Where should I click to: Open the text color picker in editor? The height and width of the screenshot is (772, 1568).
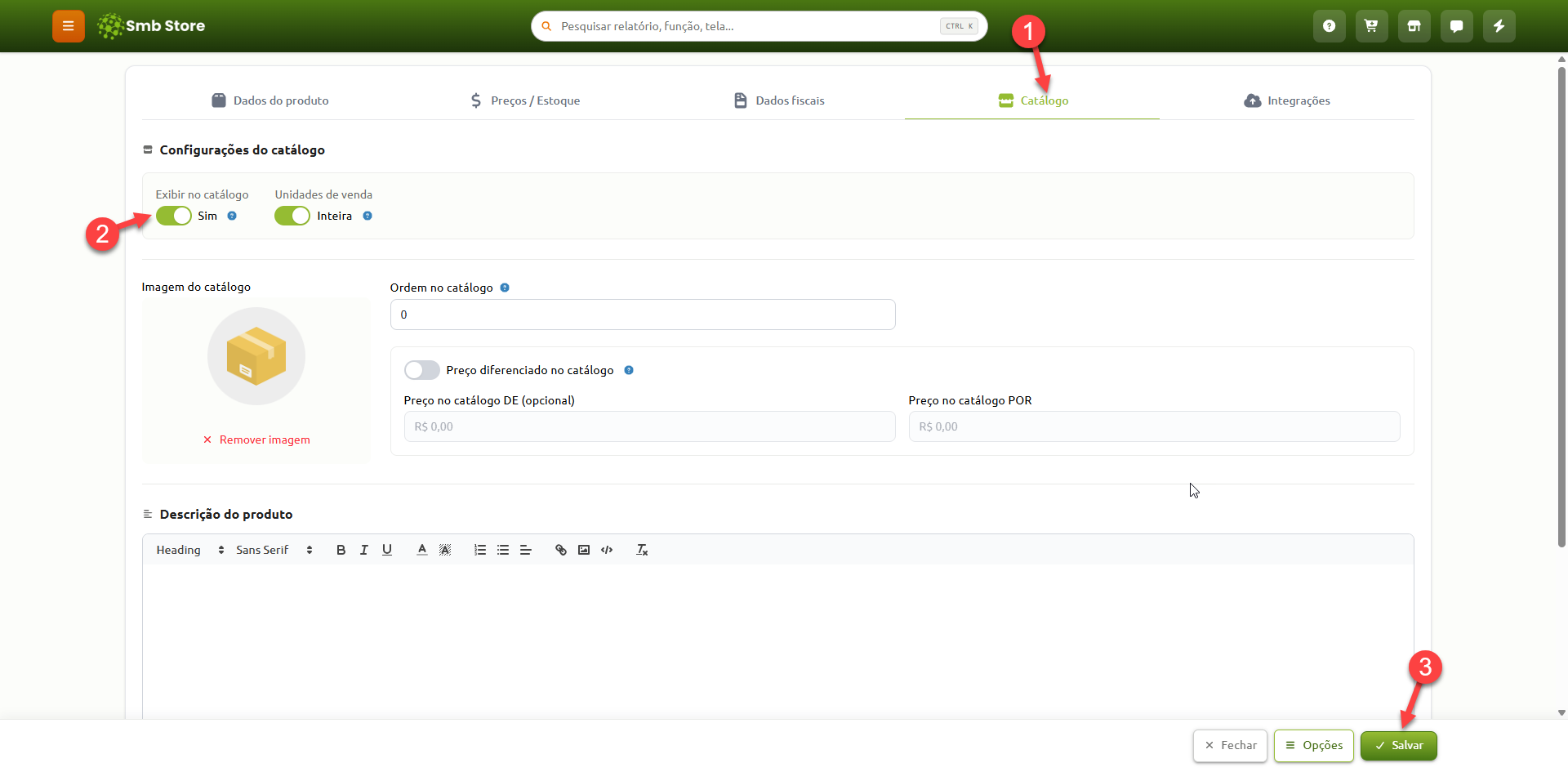(421, 550)
